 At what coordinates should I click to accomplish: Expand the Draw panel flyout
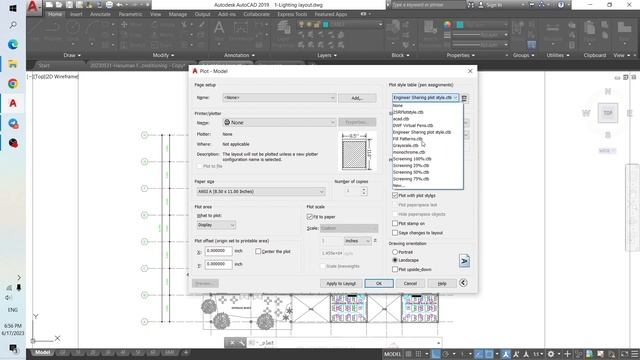pyautogui.click(x=72, y=55)
